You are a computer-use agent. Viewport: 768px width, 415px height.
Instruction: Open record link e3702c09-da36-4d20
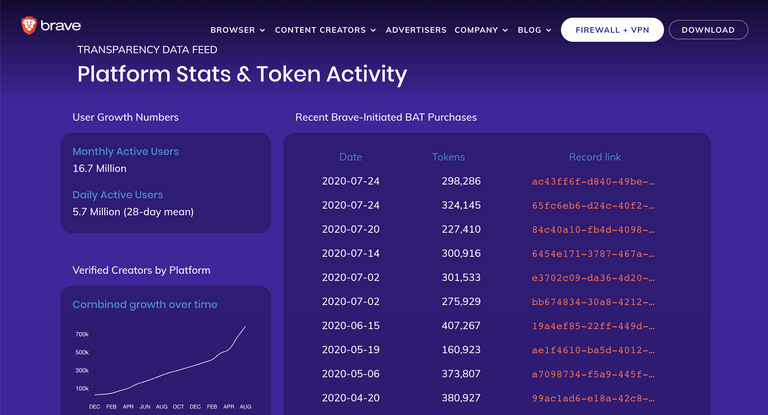(593, 278)
